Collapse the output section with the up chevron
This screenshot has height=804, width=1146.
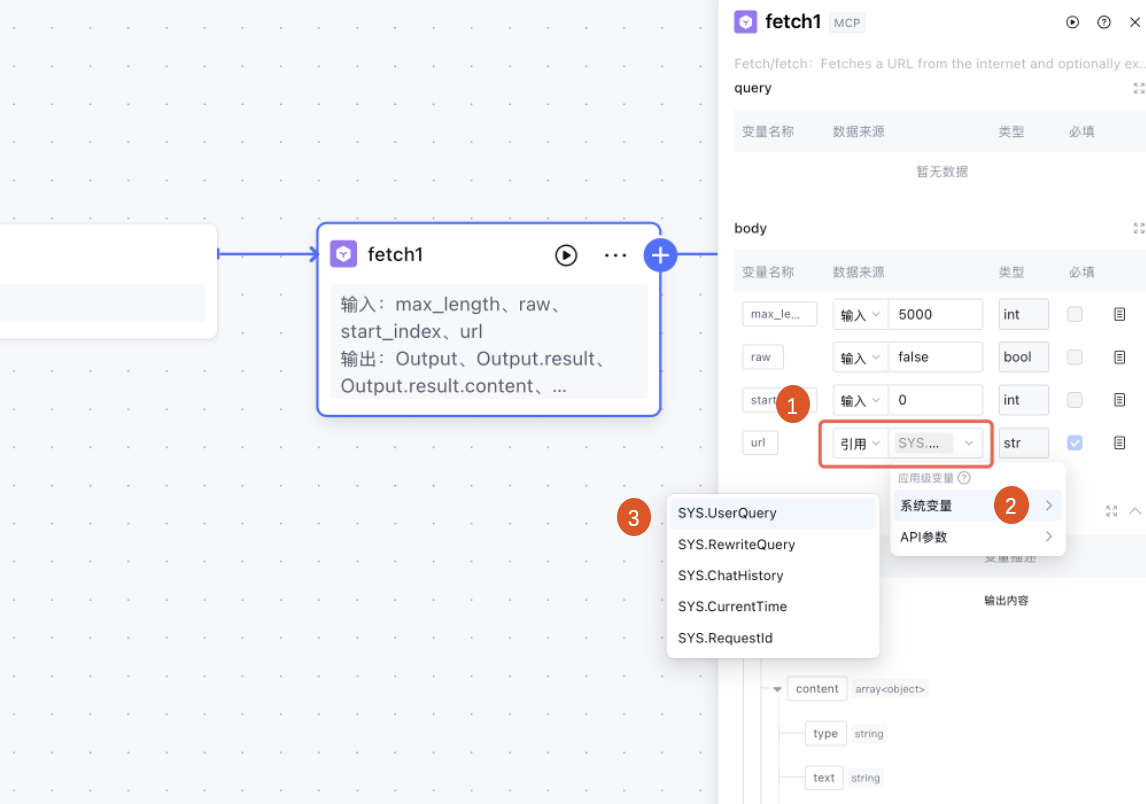point(1135,511)
